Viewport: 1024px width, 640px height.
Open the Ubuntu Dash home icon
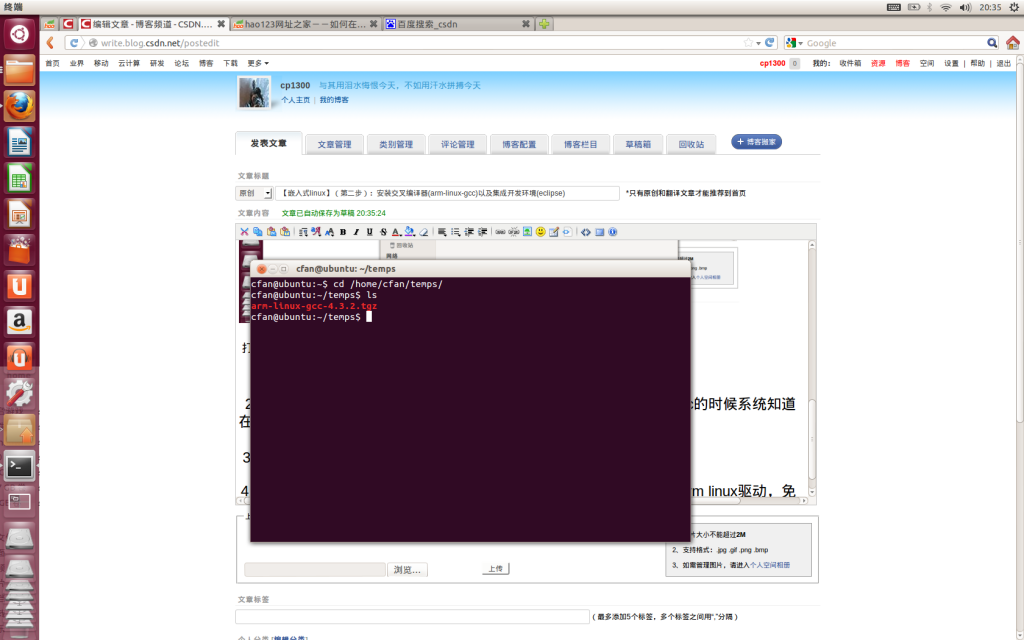[19, 34]
